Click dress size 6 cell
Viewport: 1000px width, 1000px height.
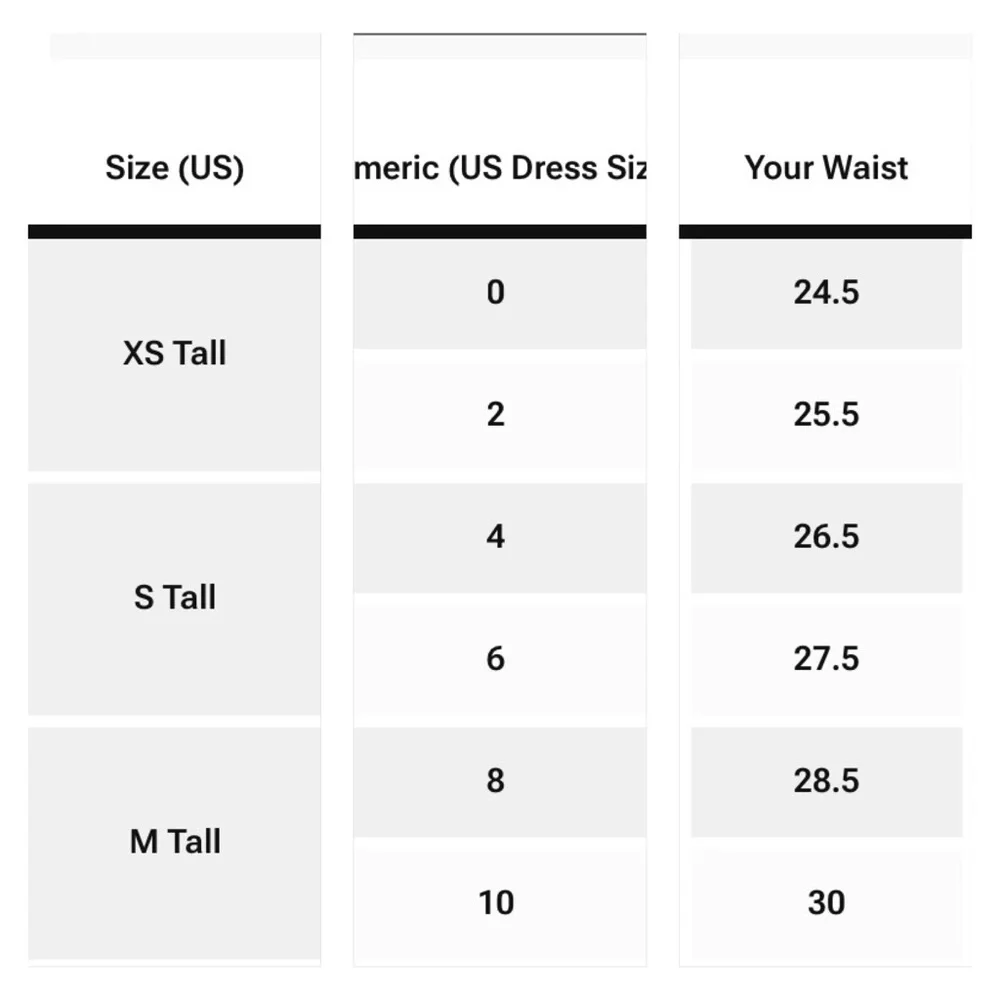pos(496,659)
